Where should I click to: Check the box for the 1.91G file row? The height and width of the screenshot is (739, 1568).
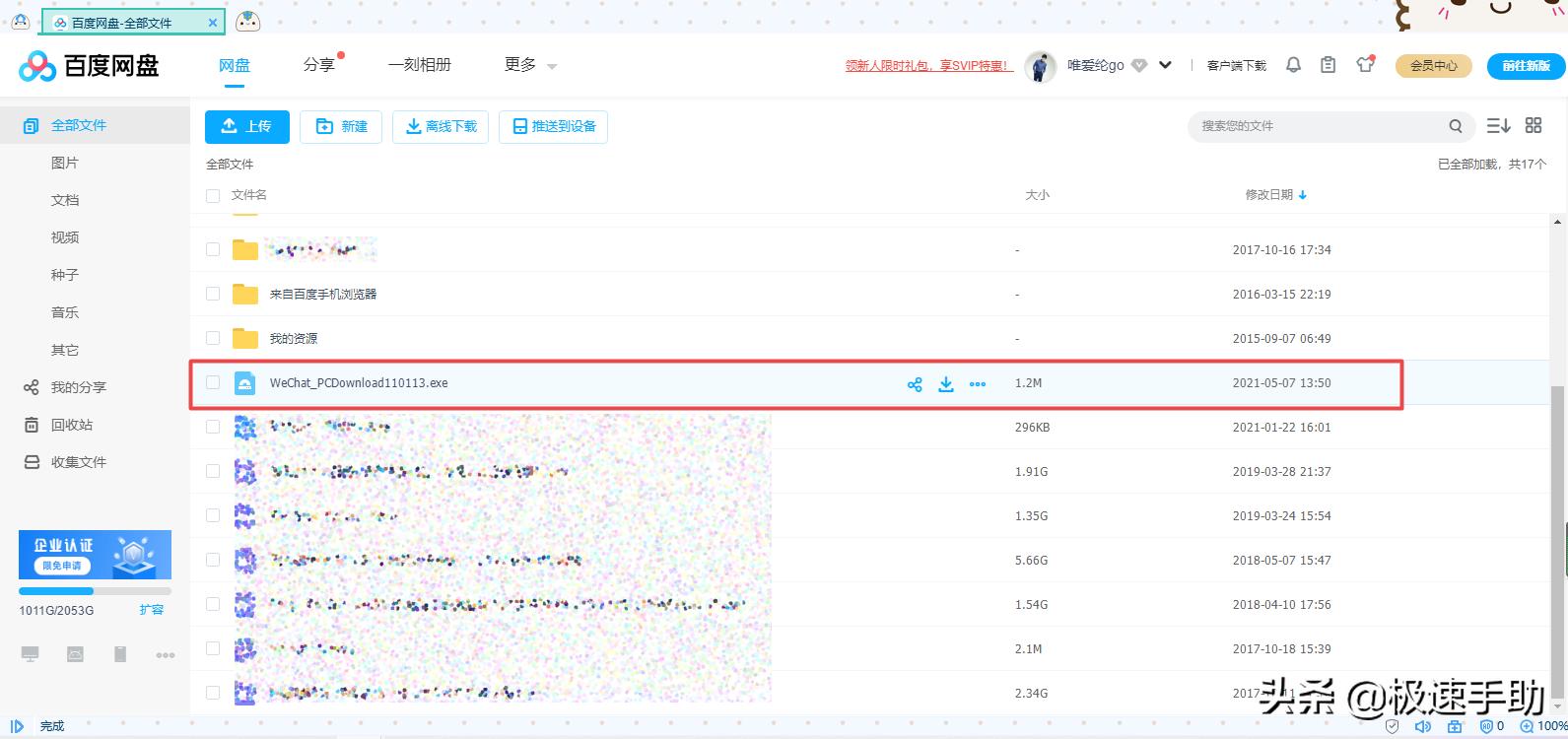click(212, 471)
